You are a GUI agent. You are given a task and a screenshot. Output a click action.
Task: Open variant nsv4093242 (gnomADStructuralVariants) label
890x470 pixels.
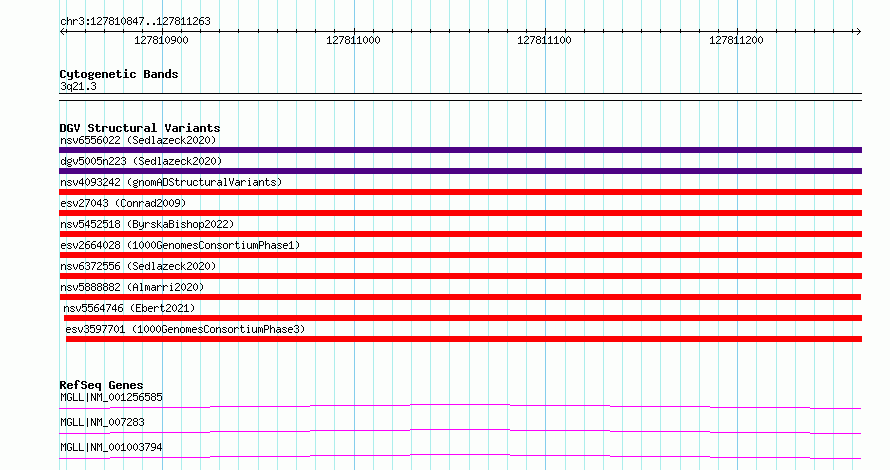click(x=171, y=182)
